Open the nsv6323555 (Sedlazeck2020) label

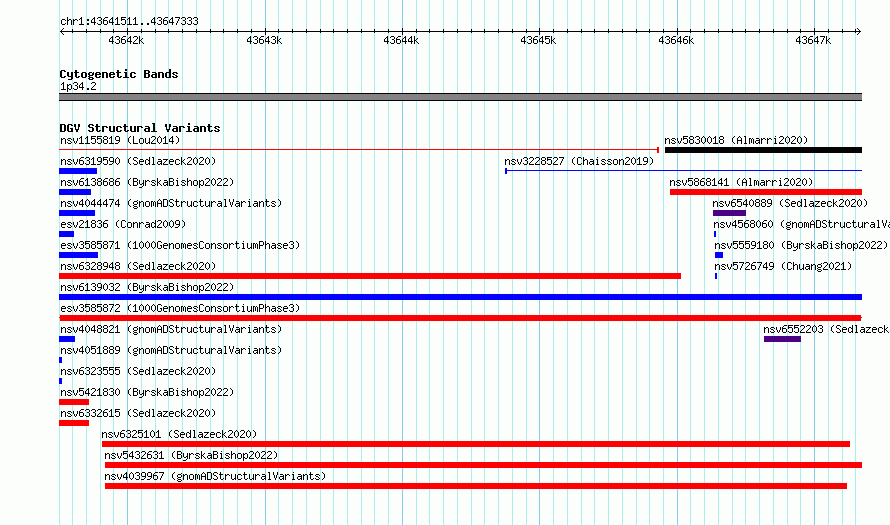(138, 371)
